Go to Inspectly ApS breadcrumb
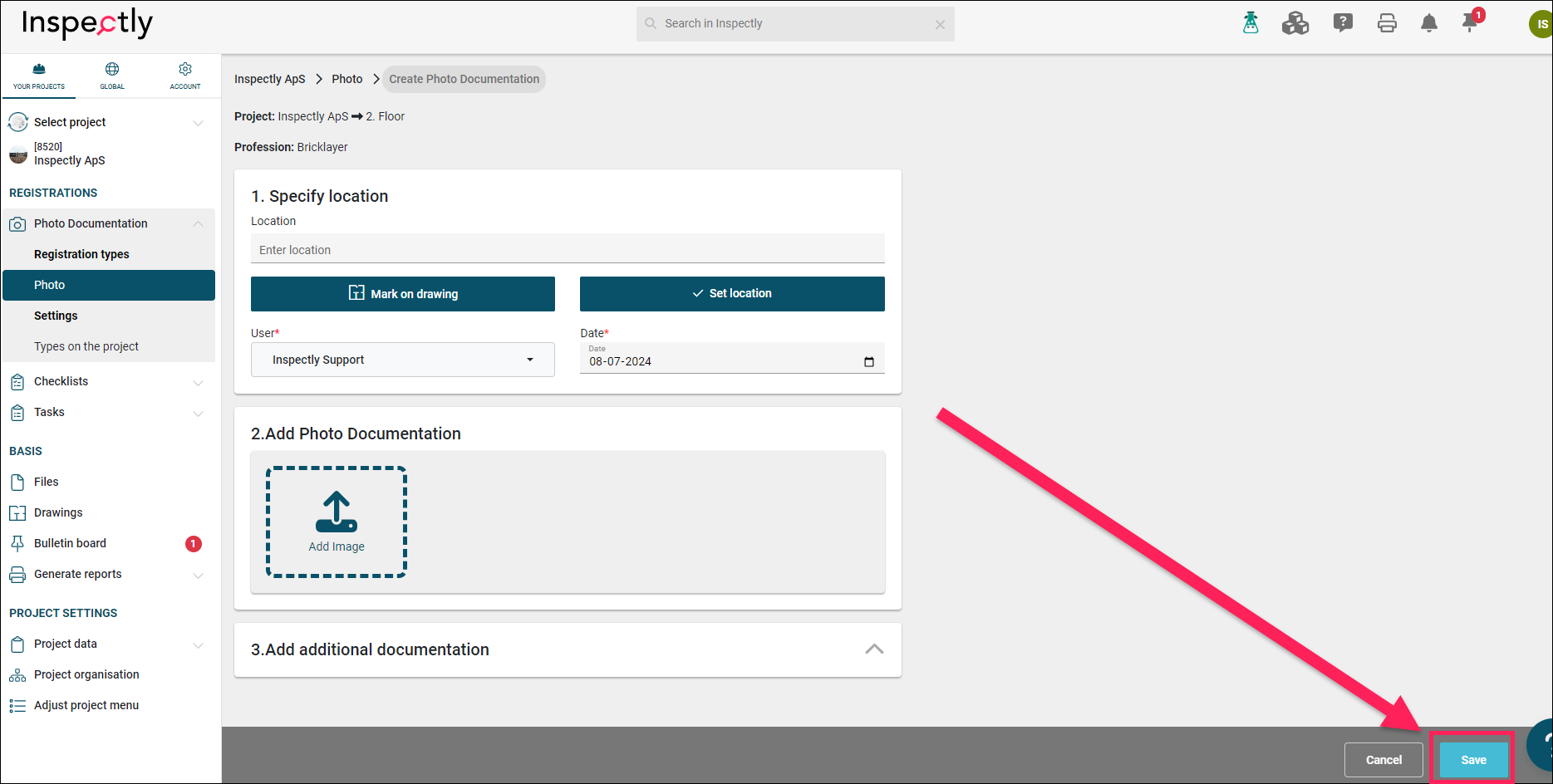This screenshot has width=1553, height=784. click(270, 79)
